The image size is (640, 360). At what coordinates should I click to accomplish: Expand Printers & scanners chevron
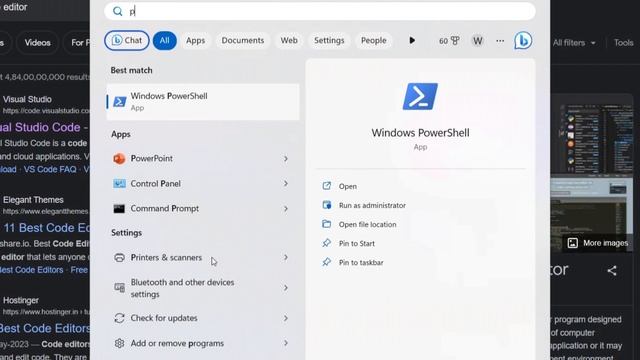pyautogui.click(x=286, y=258)
